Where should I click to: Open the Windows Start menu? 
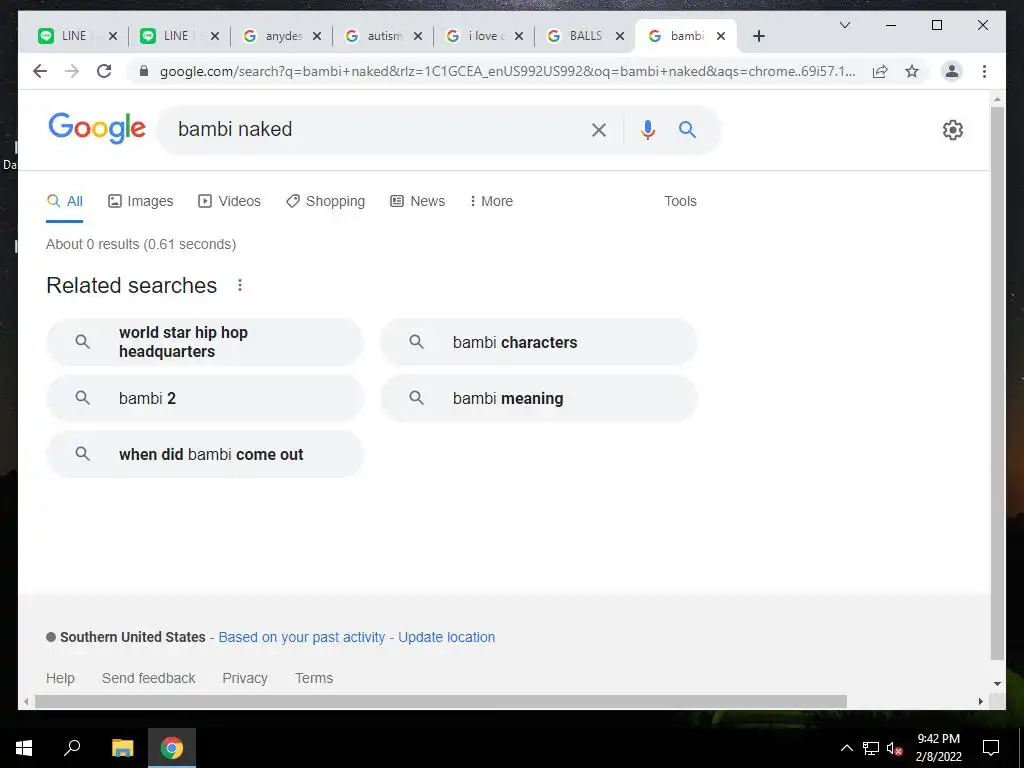coord(24,748)
